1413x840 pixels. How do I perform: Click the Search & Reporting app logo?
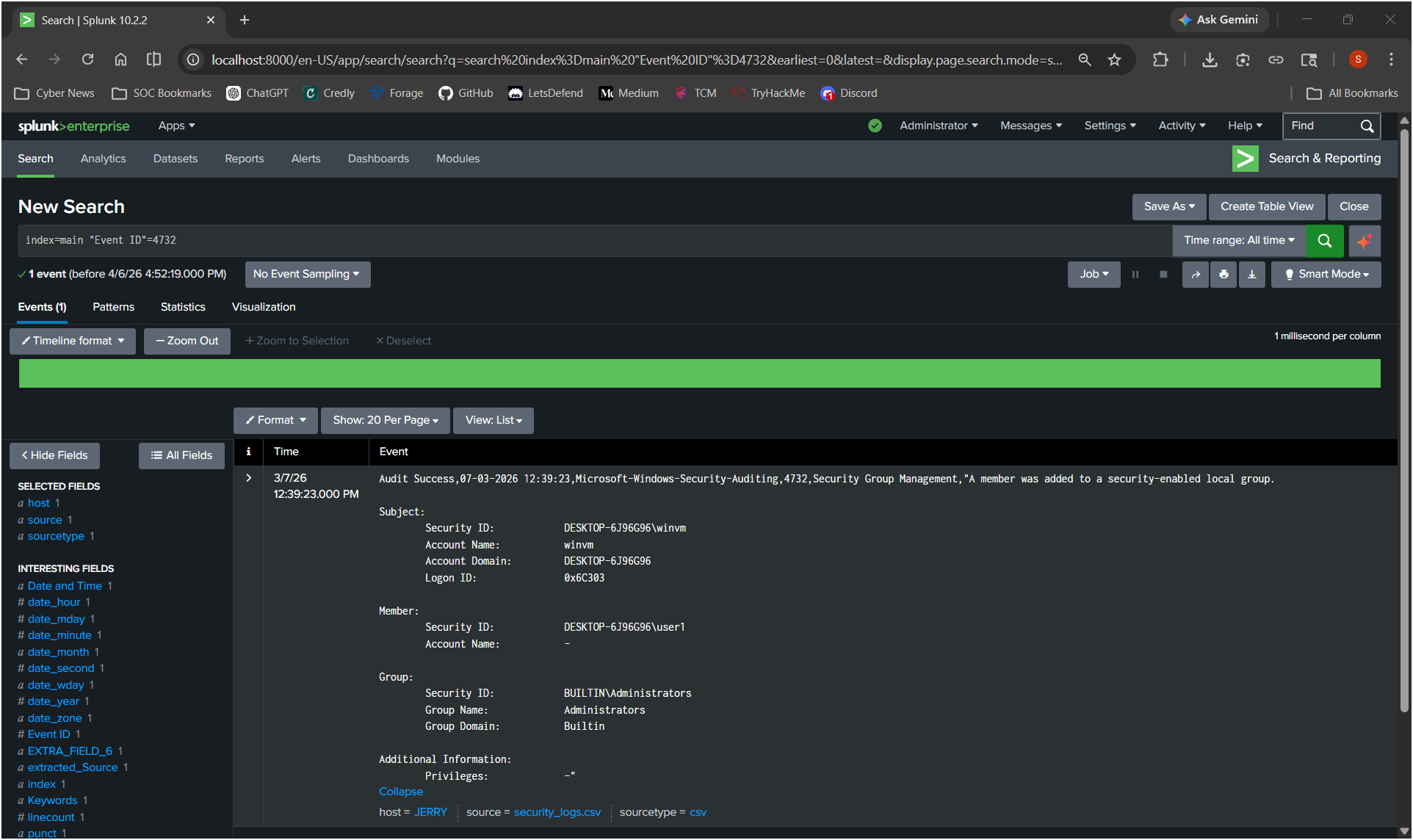(1245, 159)
